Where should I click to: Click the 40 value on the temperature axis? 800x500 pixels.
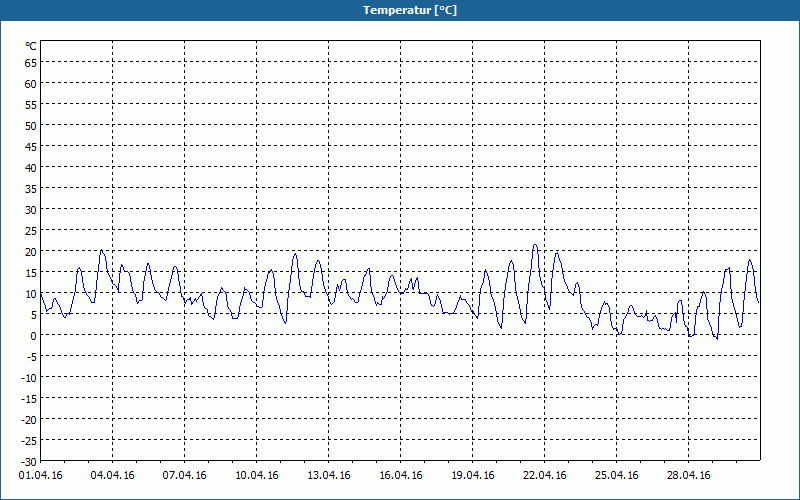click(31, 168)
